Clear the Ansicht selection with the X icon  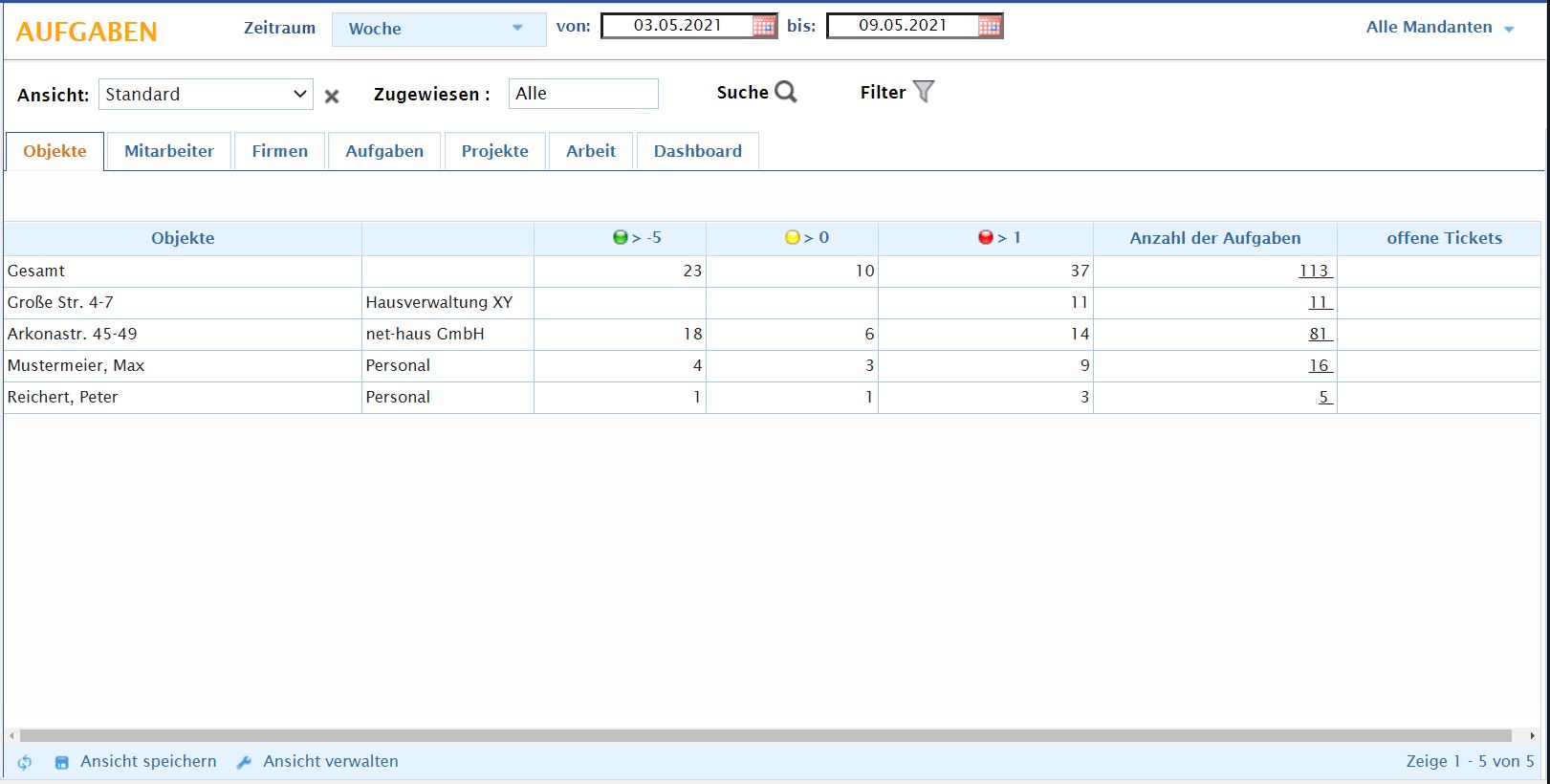pos(332,96)
